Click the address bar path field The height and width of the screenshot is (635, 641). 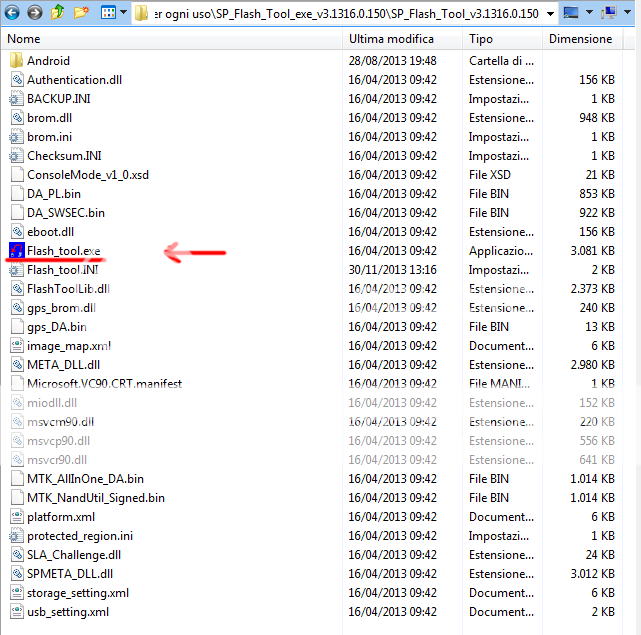346,13
